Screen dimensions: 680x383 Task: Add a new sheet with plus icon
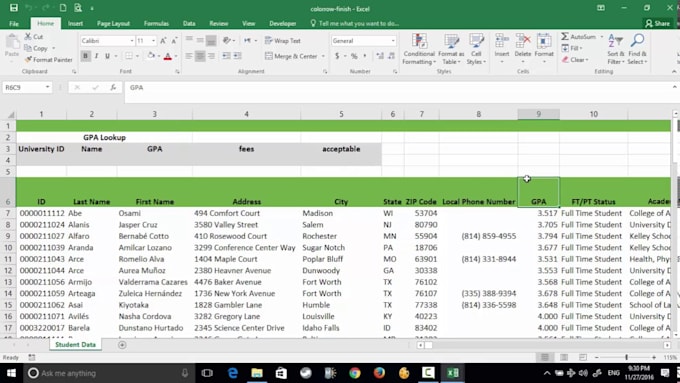[x=122, y=345]
